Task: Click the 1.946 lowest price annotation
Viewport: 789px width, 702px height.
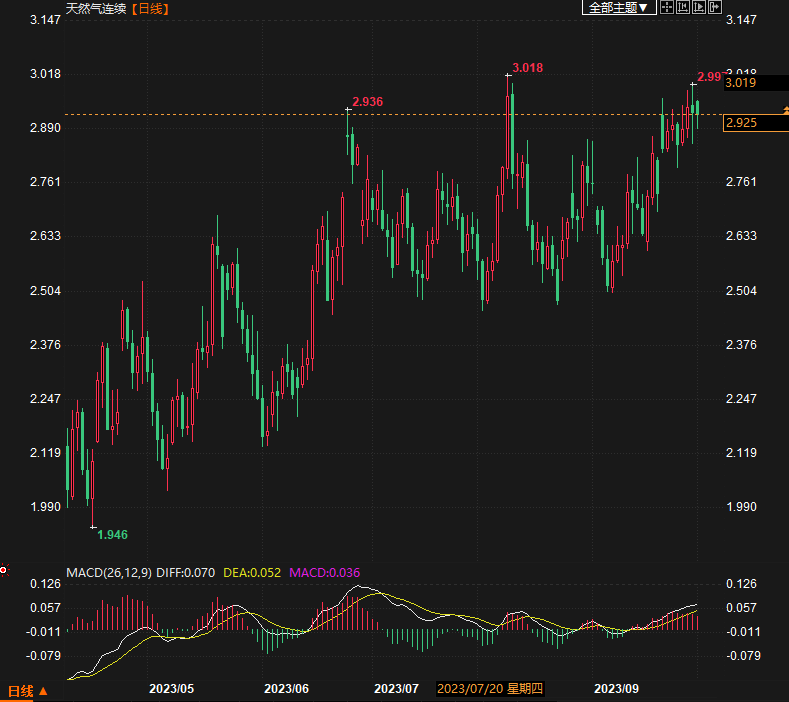Action: tap(112, 534)
